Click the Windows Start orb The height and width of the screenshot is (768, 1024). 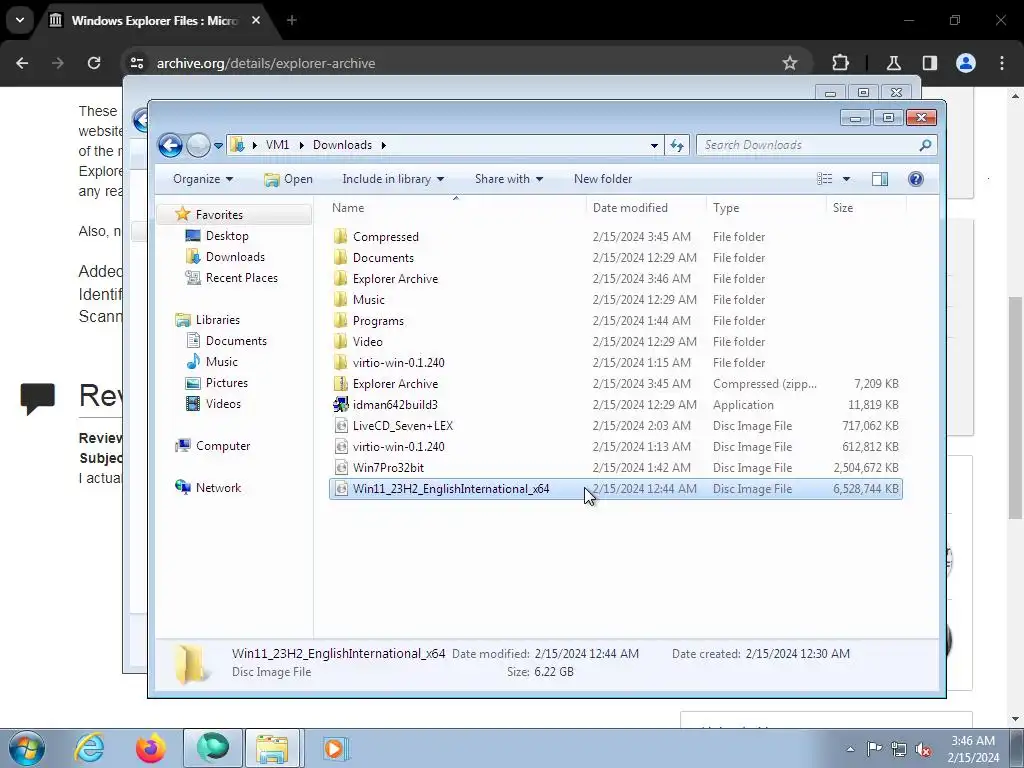pyautogui.click(x=27, y=748)
